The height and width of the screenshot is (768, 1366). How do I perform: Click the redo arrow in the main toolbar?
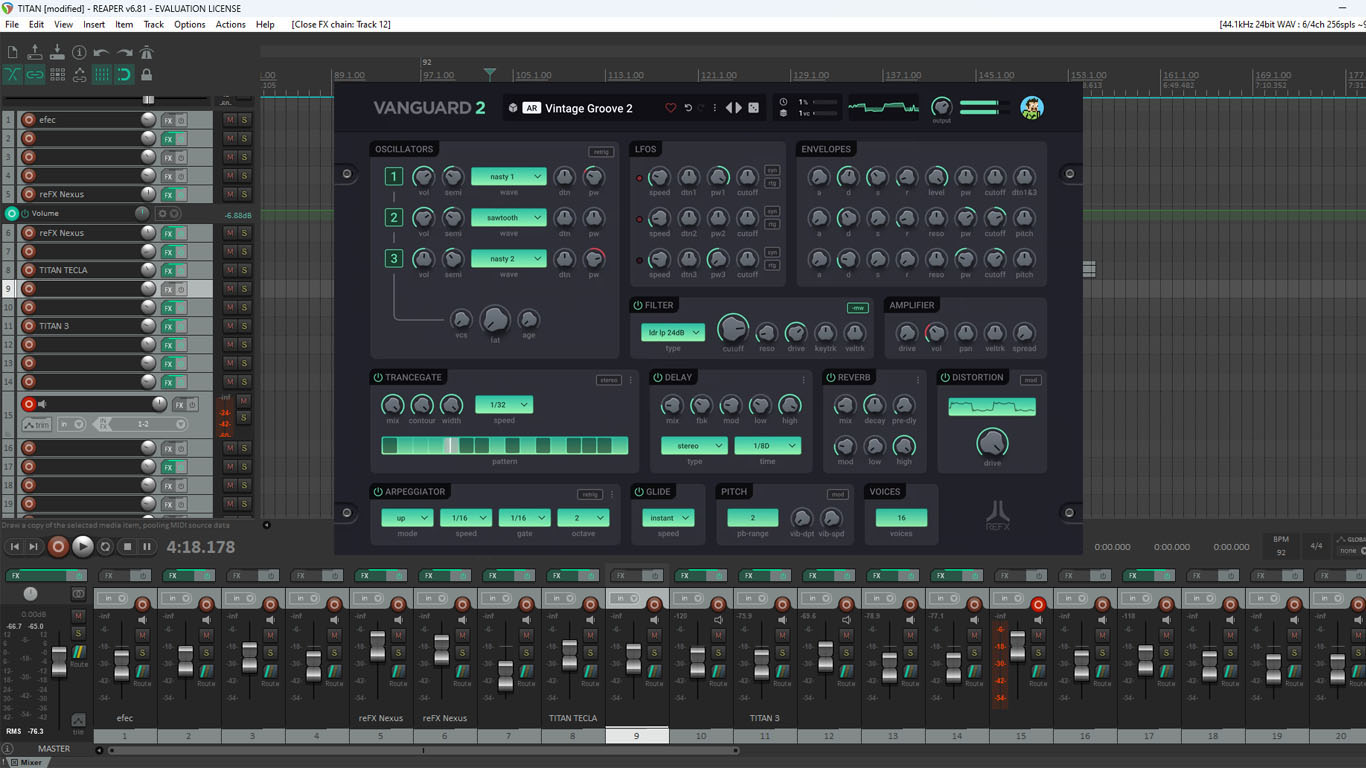click(124, 52)
